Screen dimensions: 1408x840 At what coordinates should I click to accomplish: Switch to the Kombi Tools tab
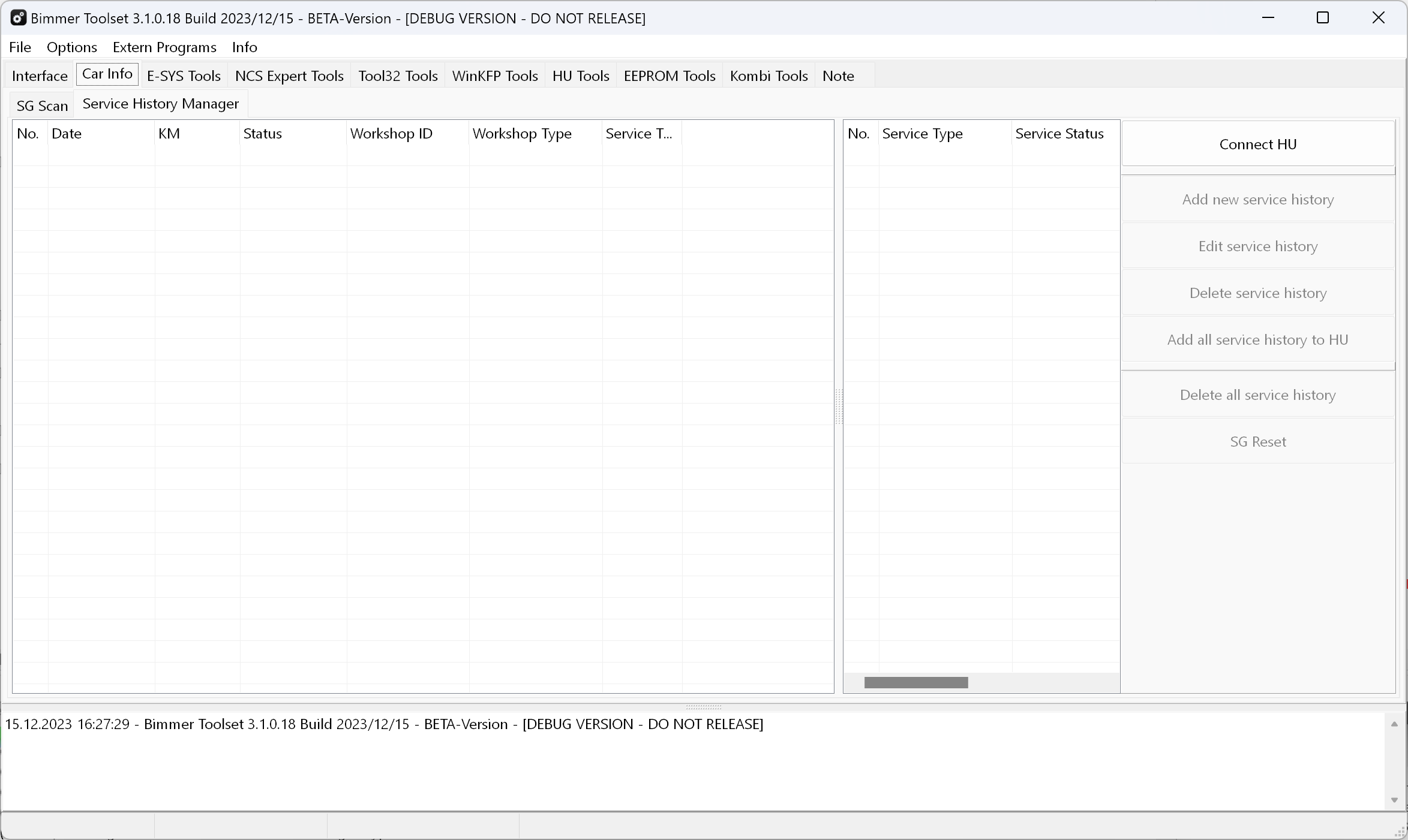pyautogui.click(x=769, y=76)
